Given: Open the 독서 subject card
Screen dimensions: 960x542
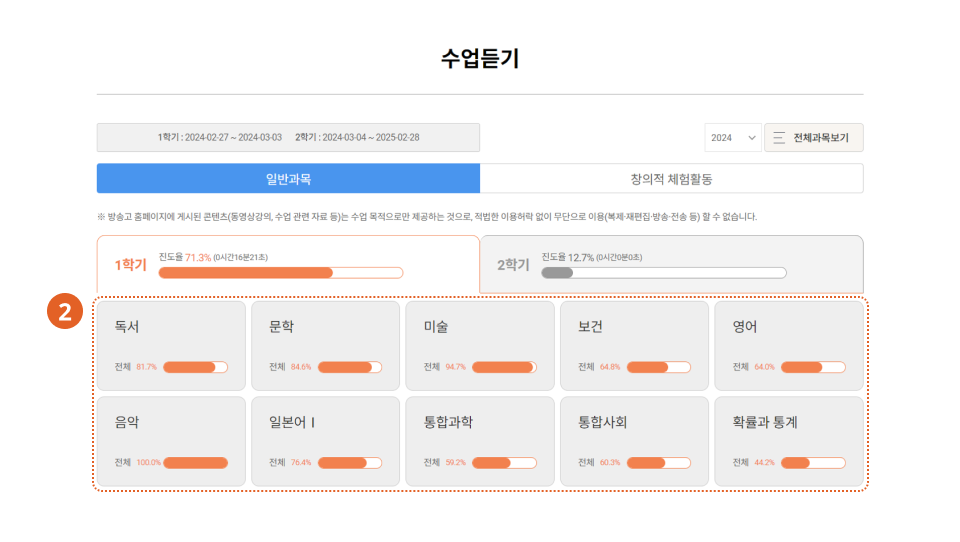Looking at the screenshot, I should (171, 346).
